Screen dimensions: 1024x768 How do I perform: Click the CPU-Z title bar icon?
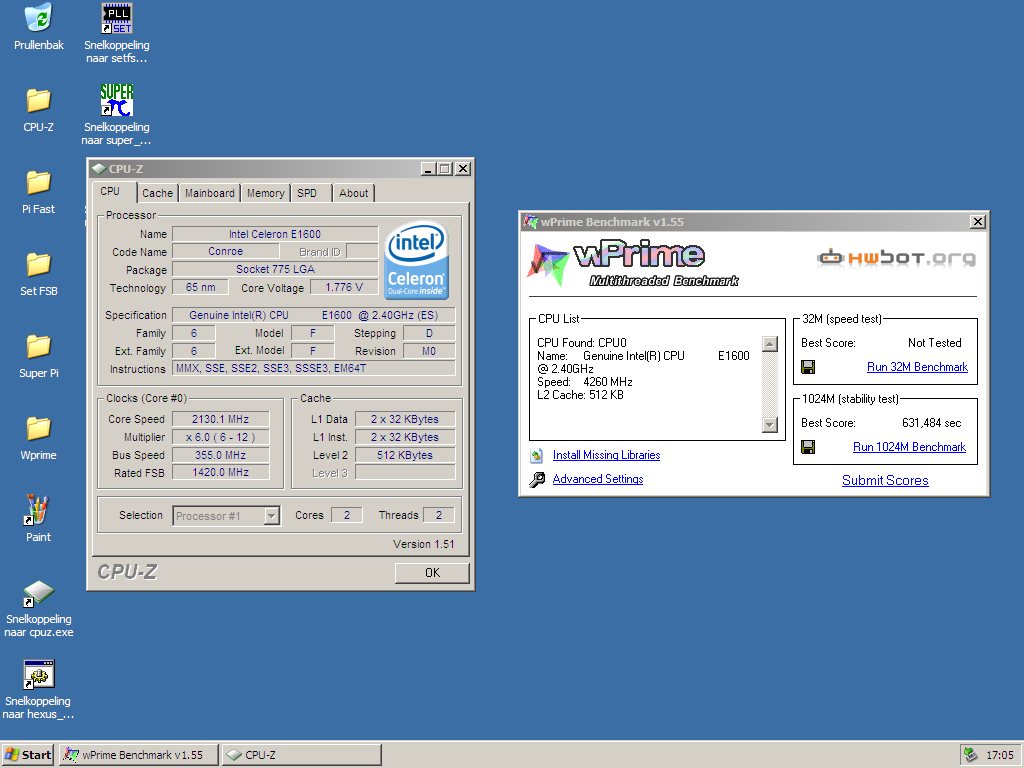coord(99,168)
